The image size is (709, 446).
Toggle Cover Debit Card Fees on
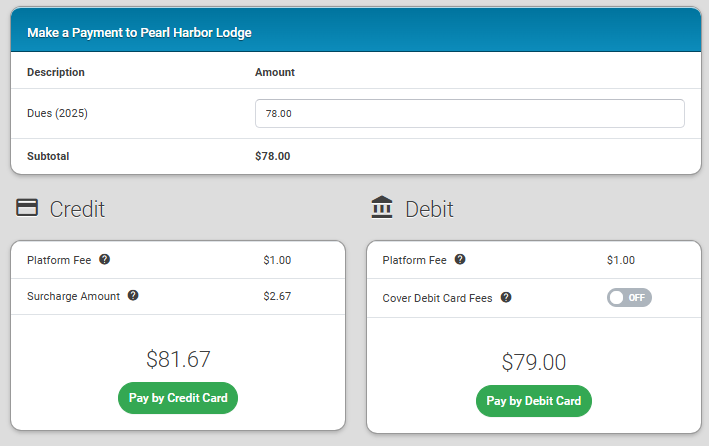[x=629, y=297]
